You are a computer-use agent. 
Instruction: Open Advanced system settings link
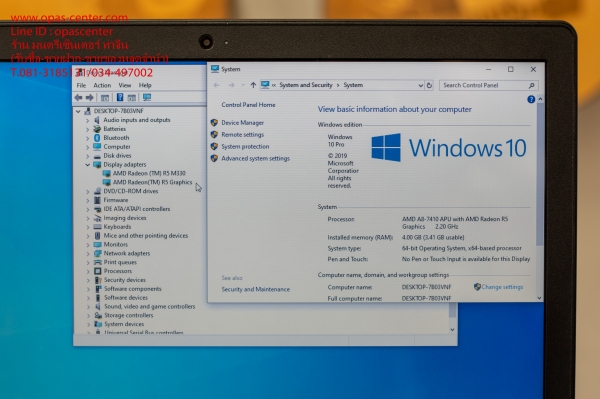tap(256, 158)
